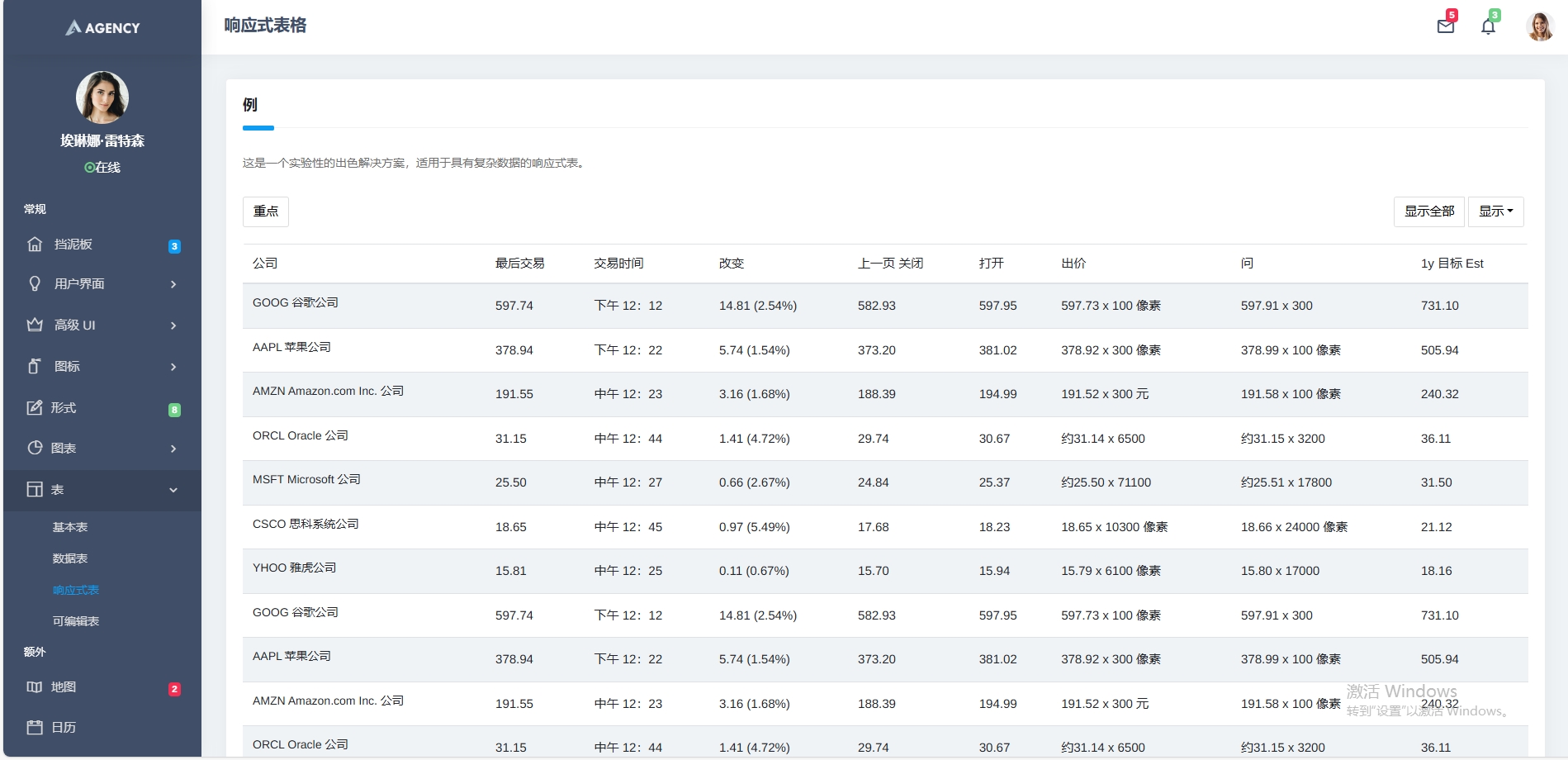Click the 例 card title
The width and height of the screenshot is (1568, 760).
tap(250, 105)
